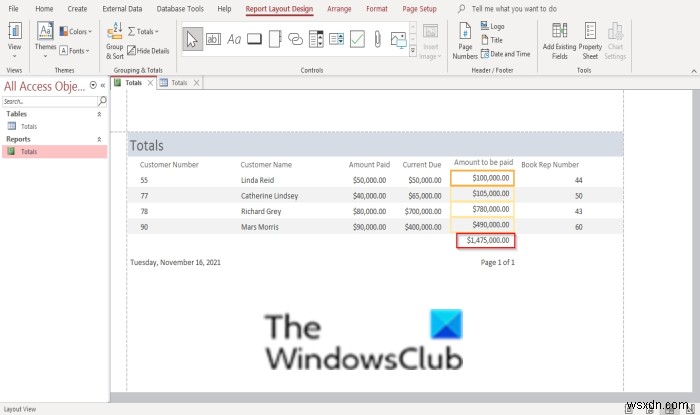Click the Totals report title label
Image resolution: width=700 pixels, height=415 pixels.
tap(146, 145)
